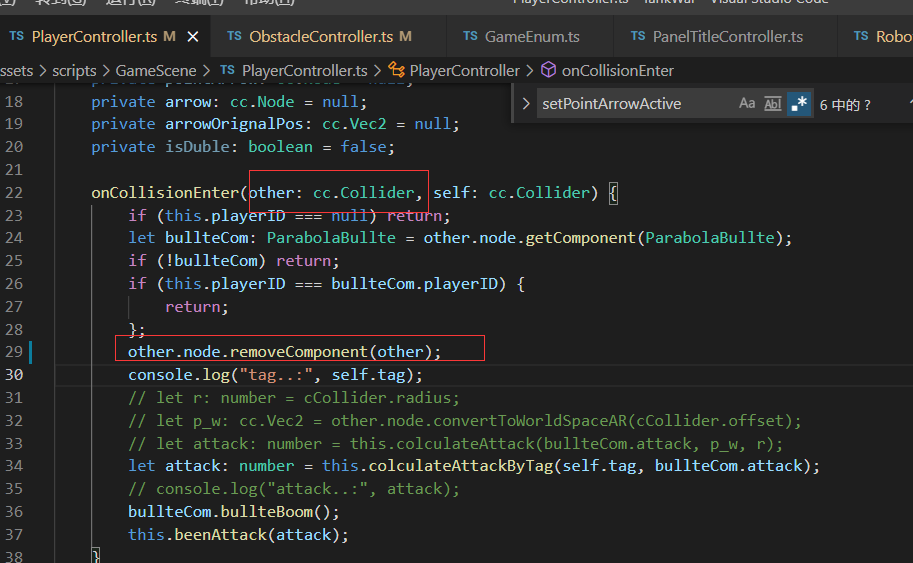Switch to the ObstacleController.ts tab
The height and width of the screenshot is (563, 913).
[x=328, y=37]
